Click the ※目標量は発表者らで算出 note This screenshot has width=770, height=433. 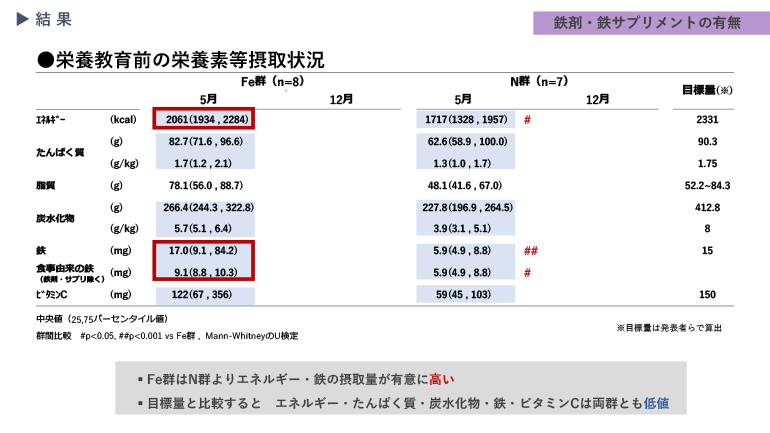coord(668,327)
